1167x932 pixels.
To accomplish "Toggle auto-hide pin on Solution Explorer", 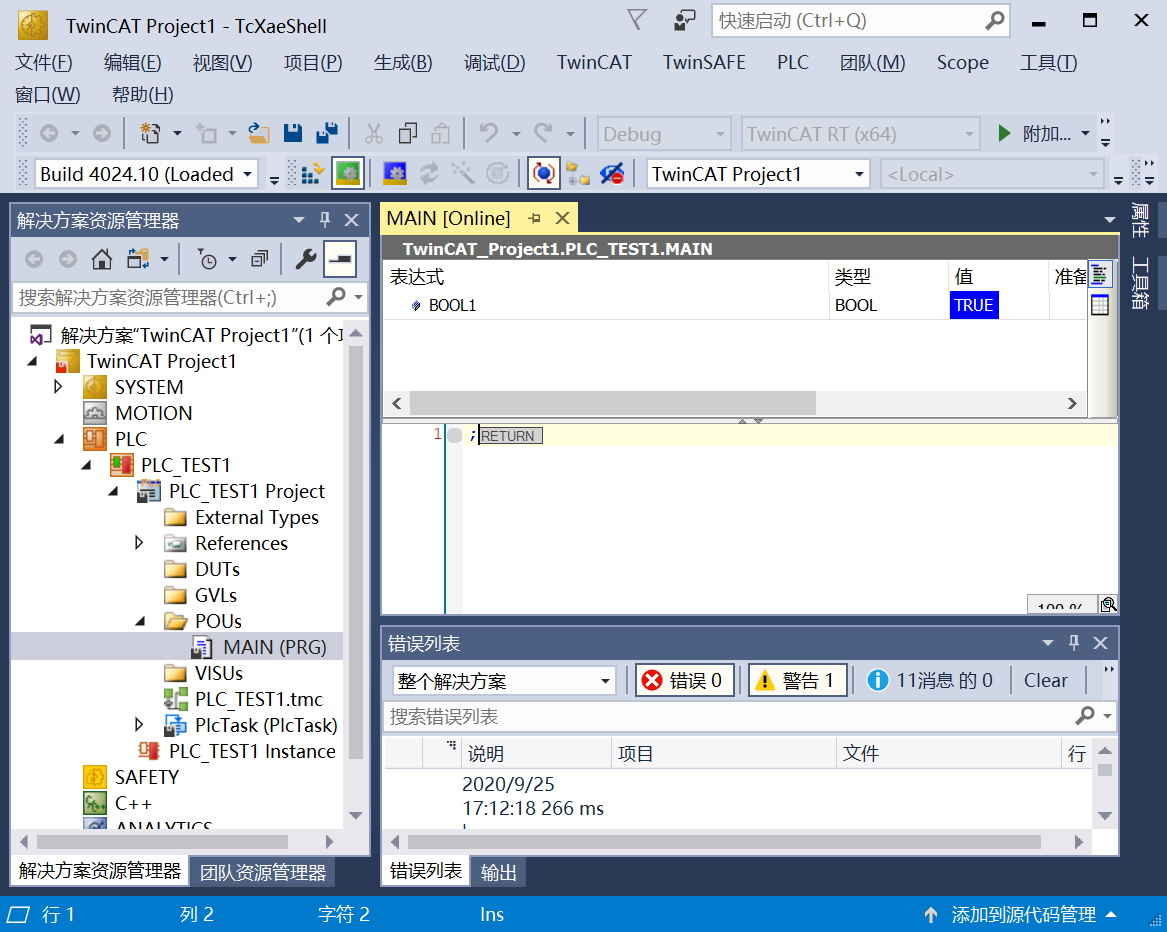I will pos(324,220).
